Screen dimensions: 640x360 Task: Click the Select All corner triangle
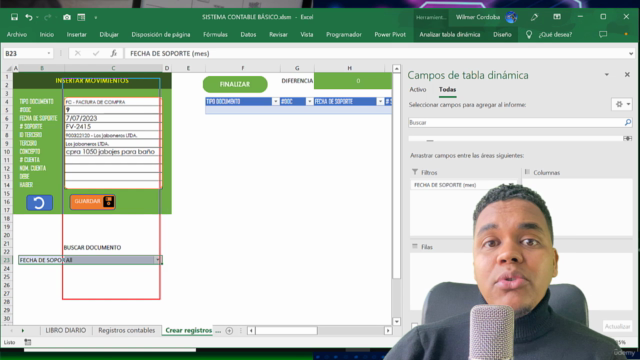[x=8, y=68]
